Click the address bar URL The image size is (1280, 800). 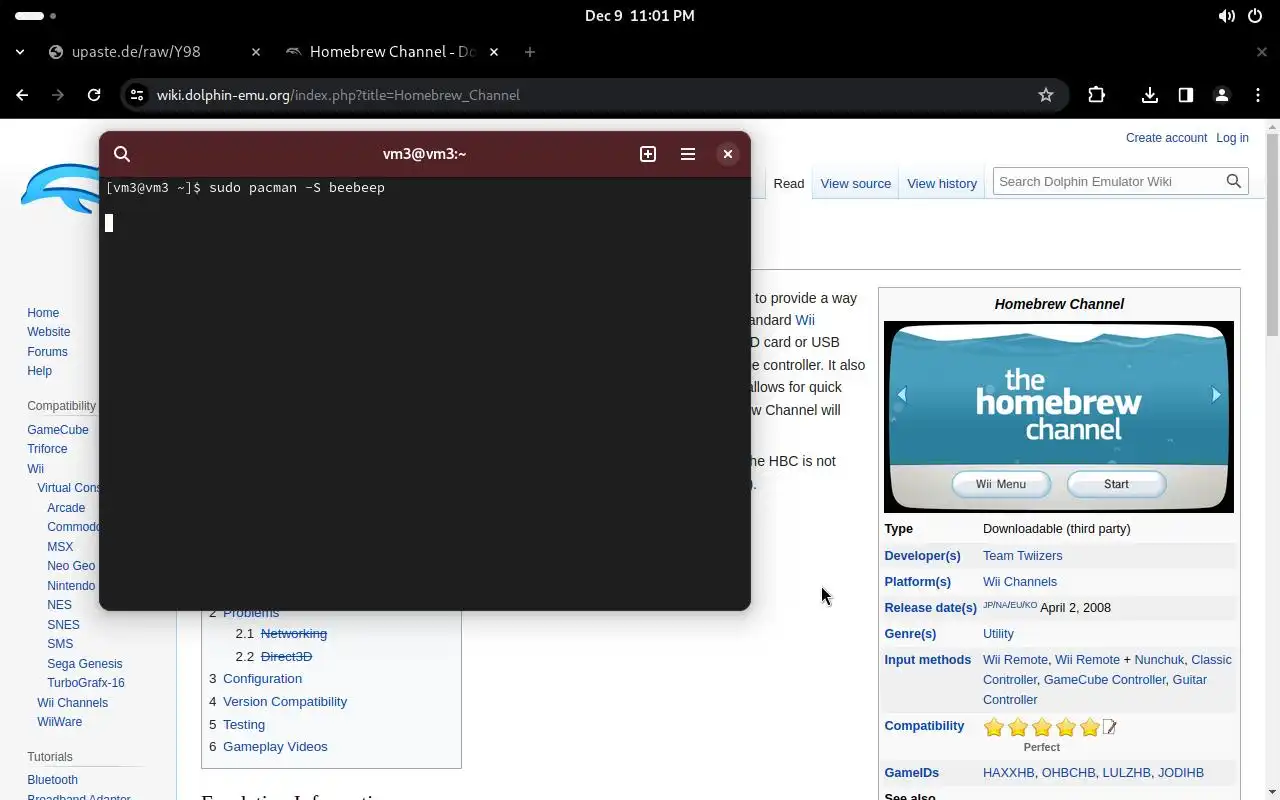tap(338, 95)
